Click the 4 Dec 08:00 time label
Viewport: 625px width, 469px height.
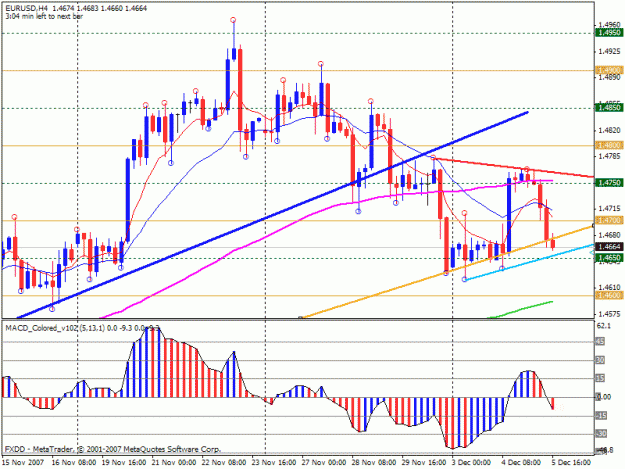pyautogui.click(x=521, y=462)
